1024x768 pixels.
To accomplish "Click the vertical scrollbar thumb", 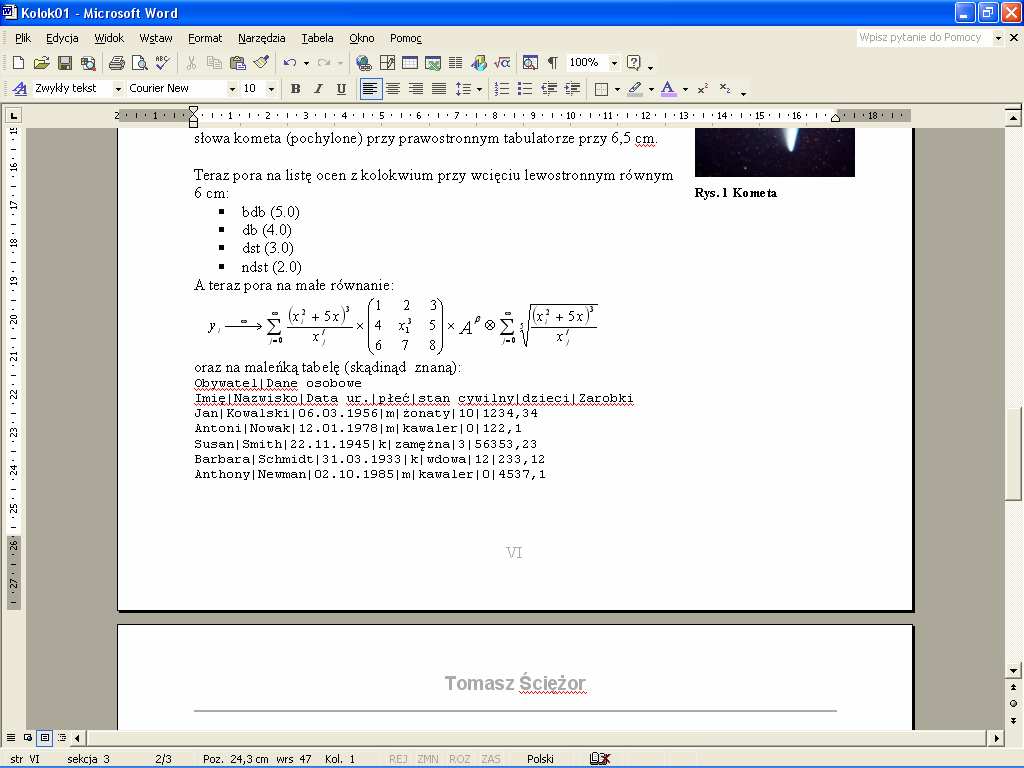I will pos(1013,455).
